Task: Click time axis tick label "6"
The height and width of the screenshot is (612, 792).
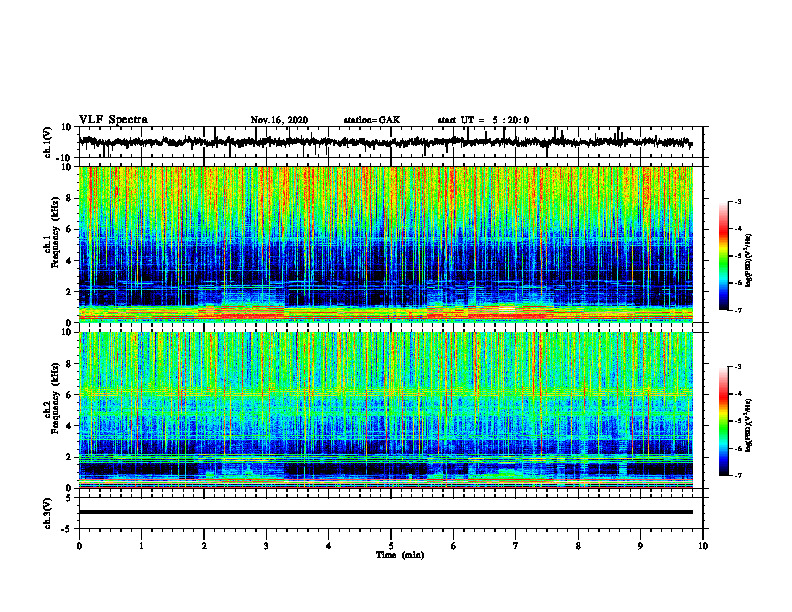Action: 454,546
